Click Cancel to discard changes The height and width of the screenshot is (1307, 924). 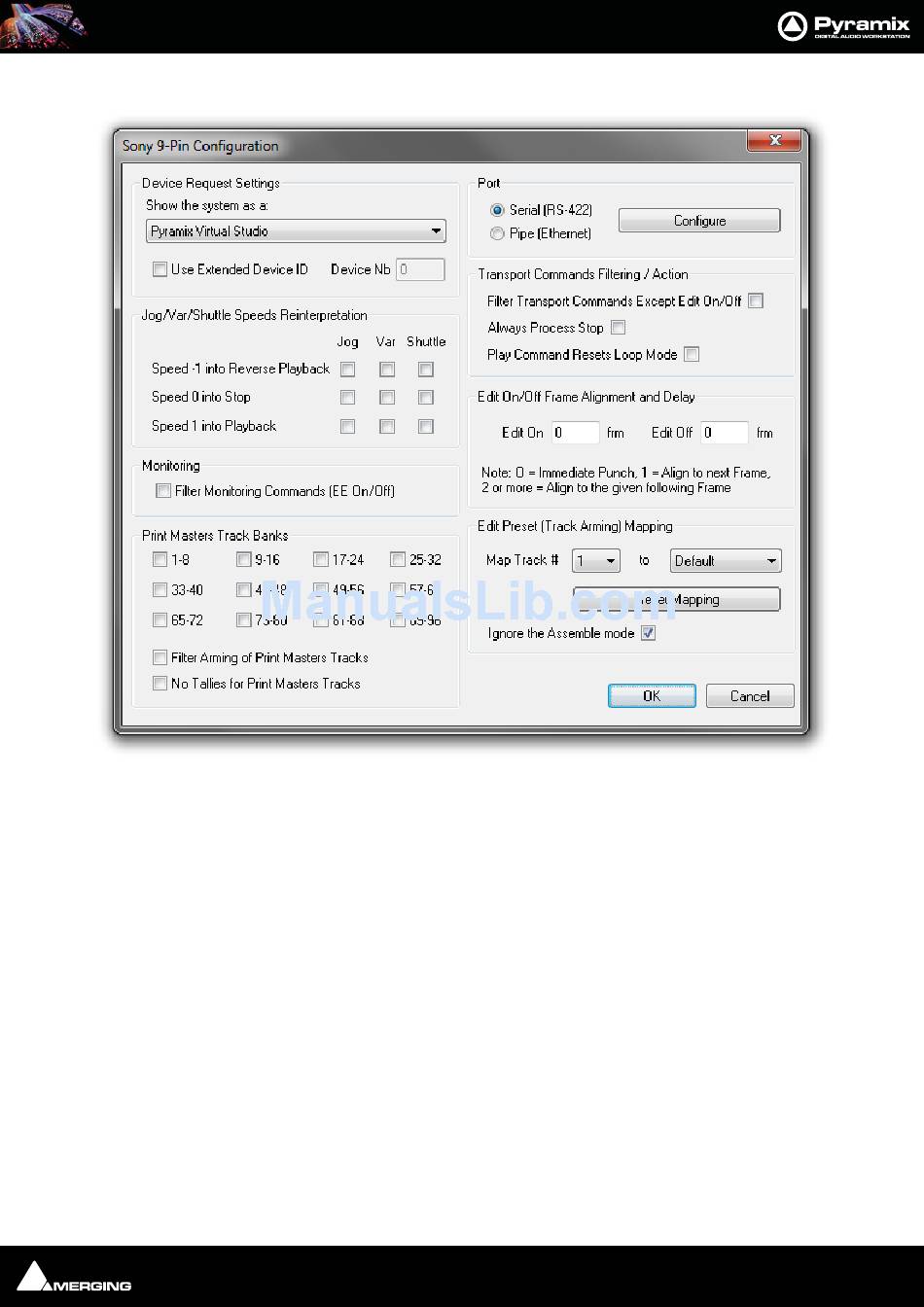750,696
